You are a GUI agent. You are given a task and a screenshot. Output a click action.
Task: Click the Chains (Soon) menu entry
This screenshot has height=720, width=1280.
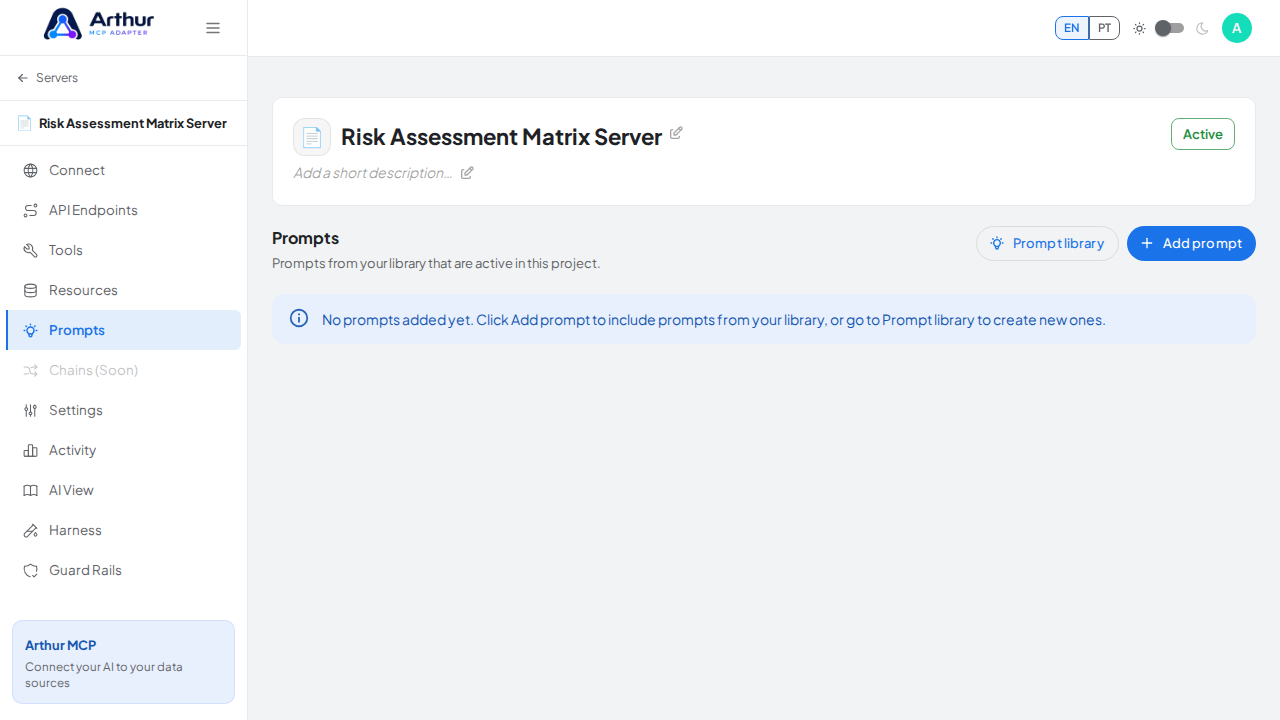123,370
